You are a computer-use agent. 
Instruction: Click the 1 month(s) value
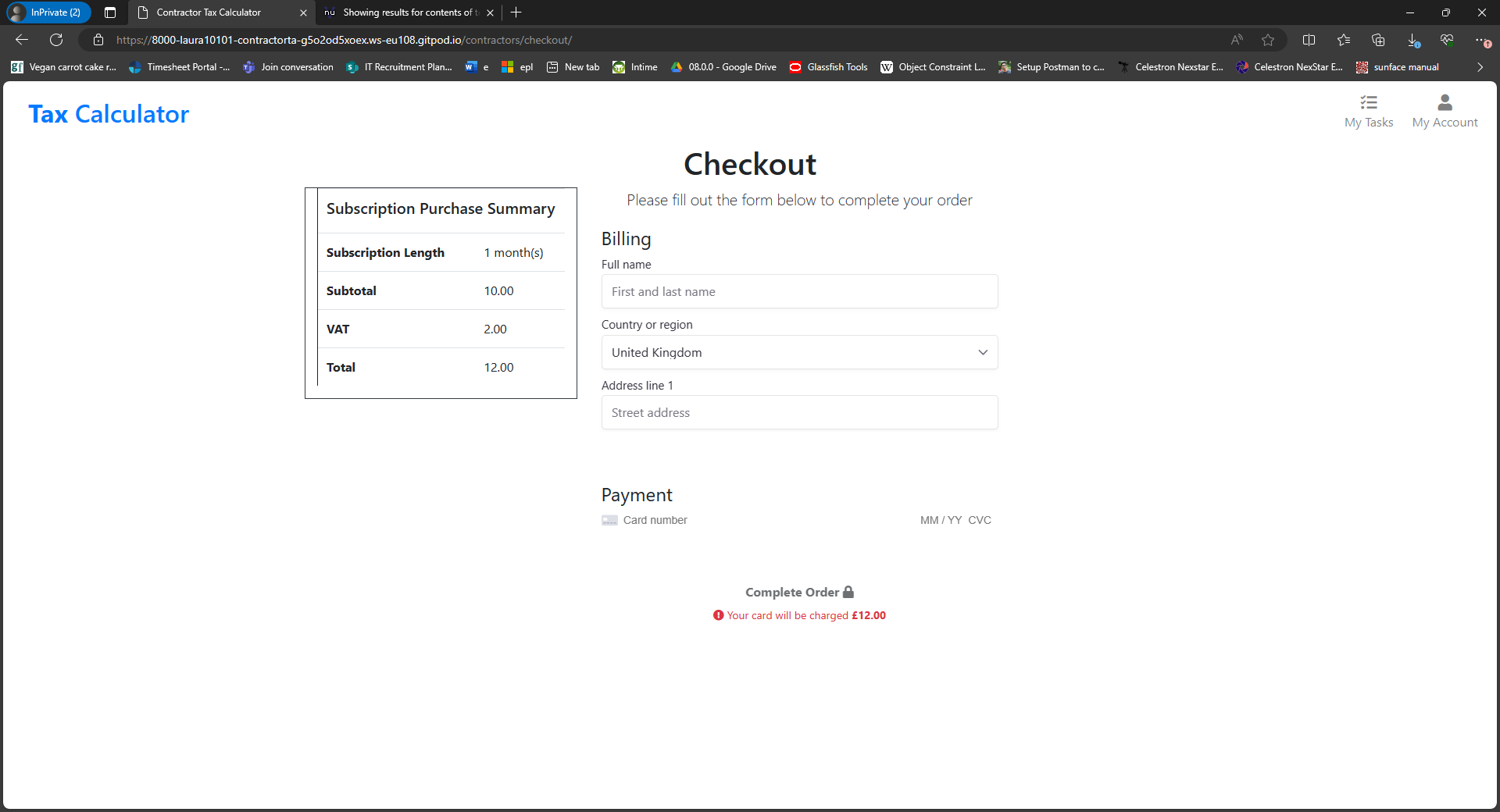[513, 252]
